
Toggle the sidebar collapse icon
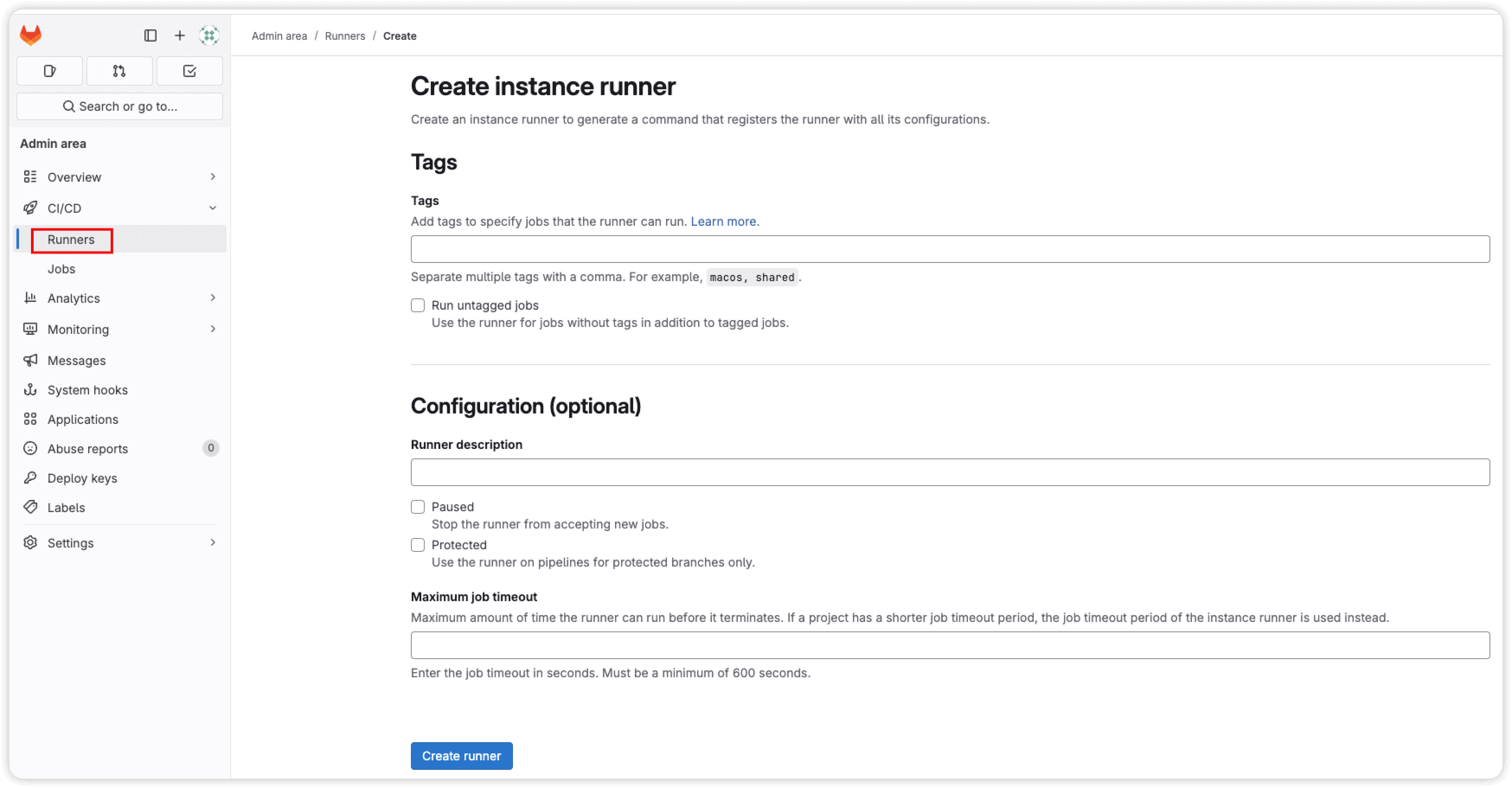[x=151, y=35]
